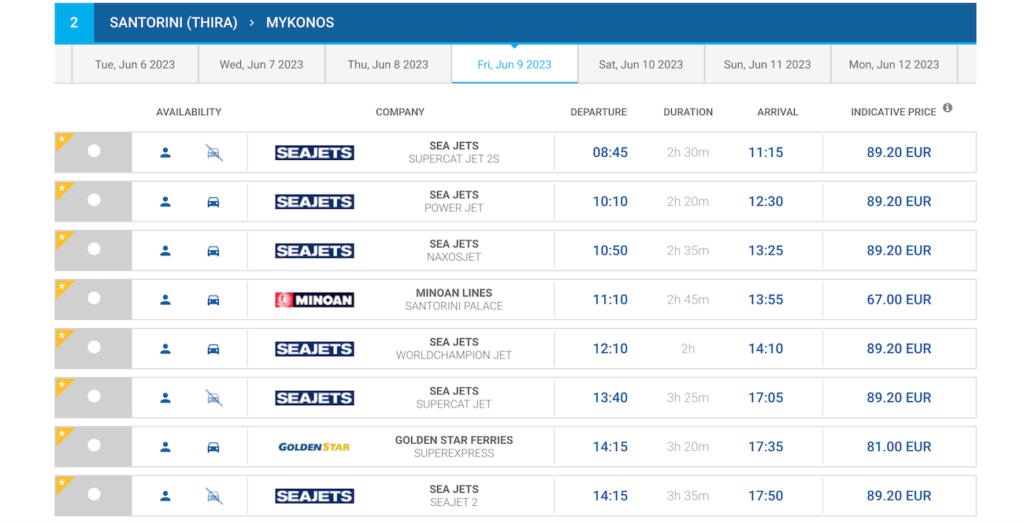Click passenger icon in Seajet 2 row
This screenshot has height=525, width=1024.
(x=165, y=496)
